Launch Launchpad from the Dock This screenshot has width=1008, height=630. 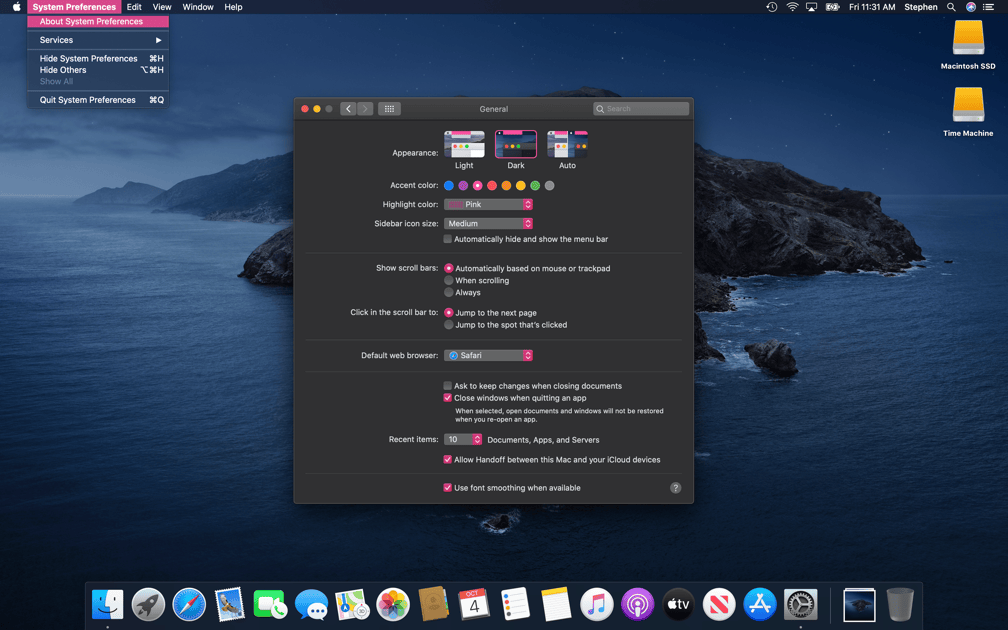coord(148,604)
